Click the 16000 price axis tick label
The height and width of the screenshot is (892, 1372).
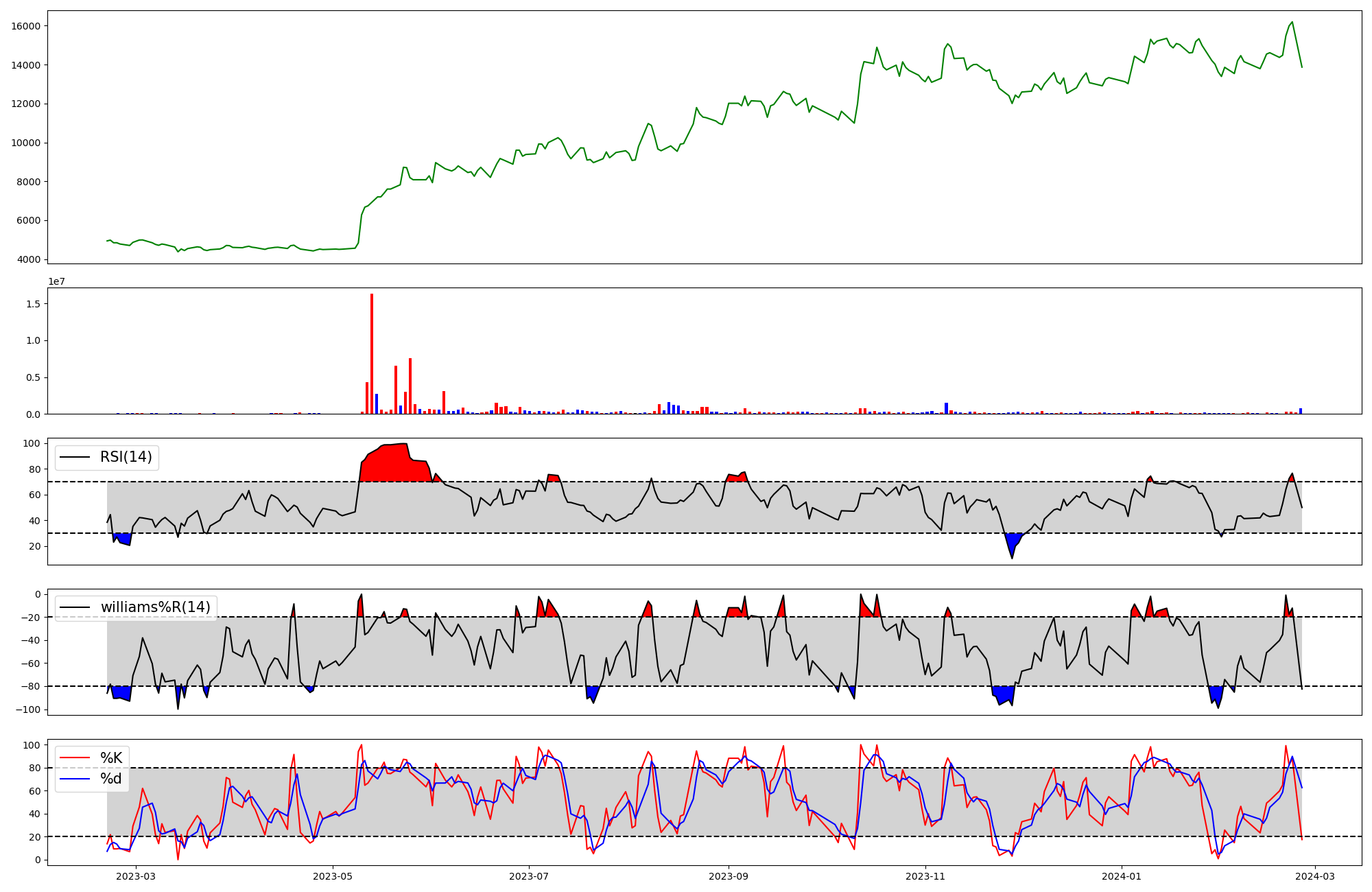(26, 26)
